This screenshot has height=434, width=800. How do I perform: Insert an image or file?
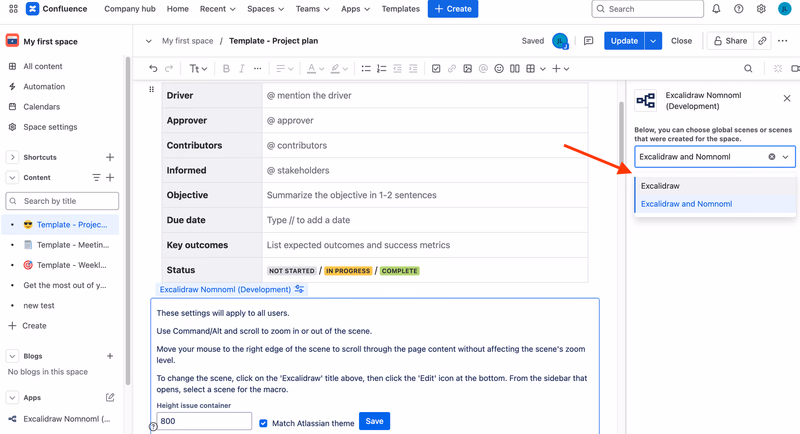(467, 68)
